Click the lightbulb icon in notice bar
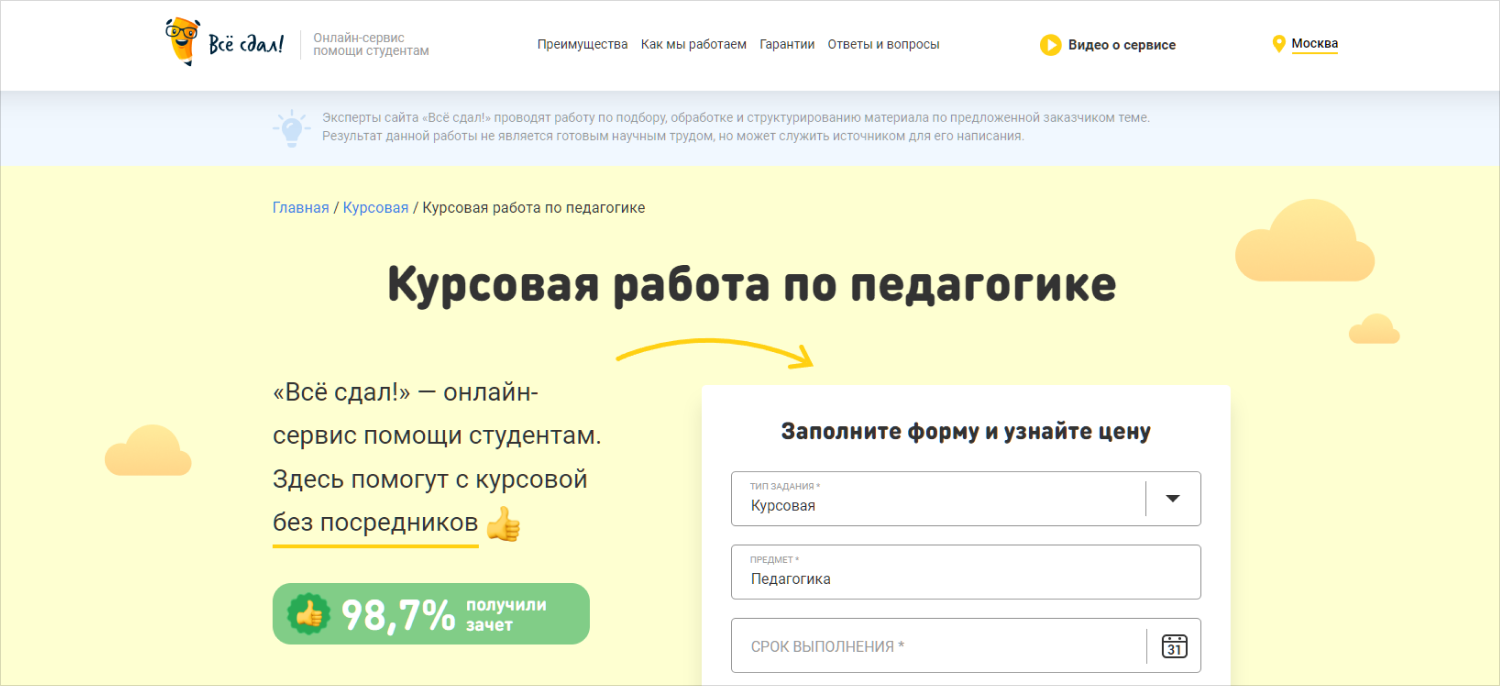The image size is (1500, 686). point(290,127)
